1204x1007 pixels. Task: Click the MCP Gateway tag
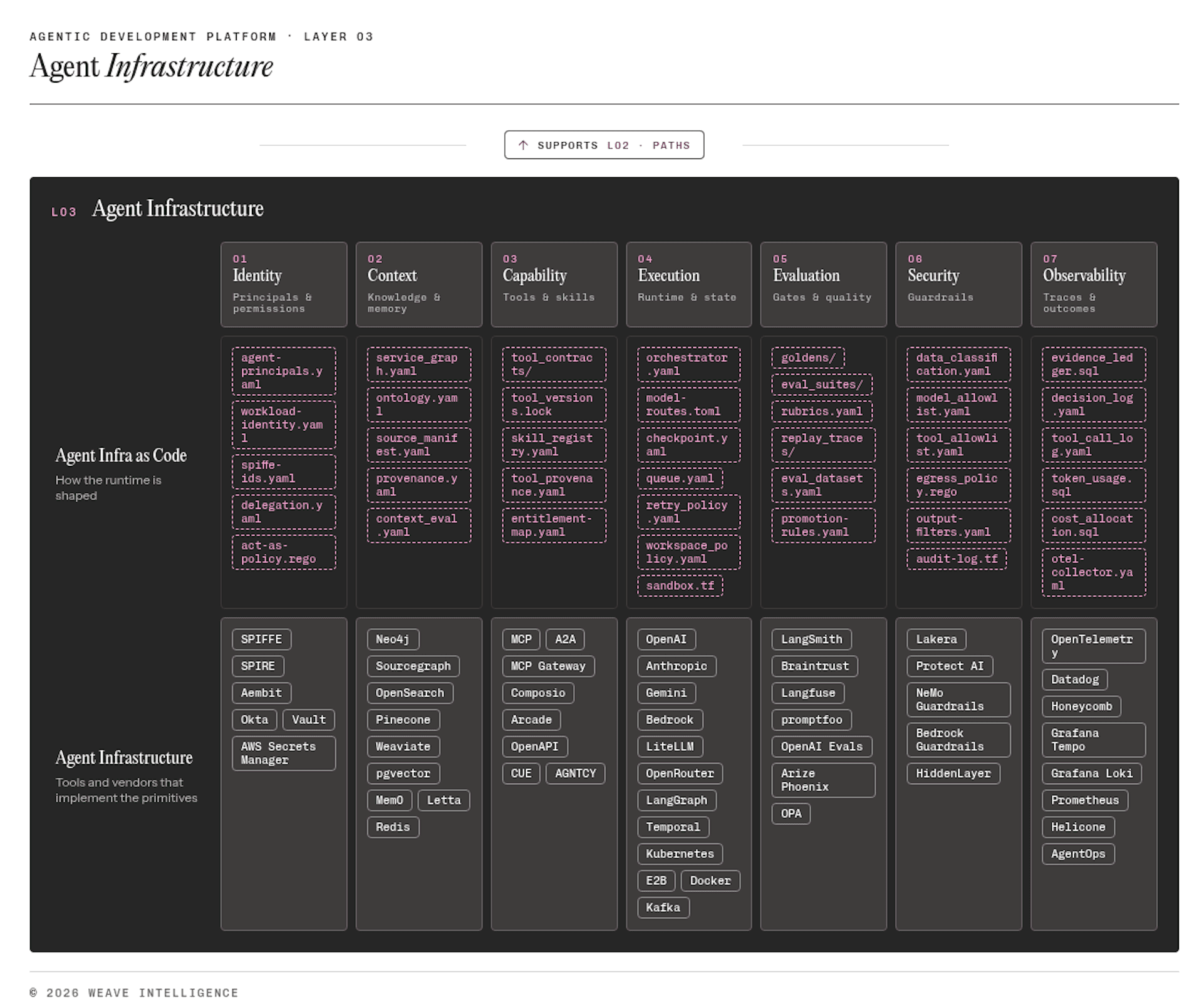(548, 666)
